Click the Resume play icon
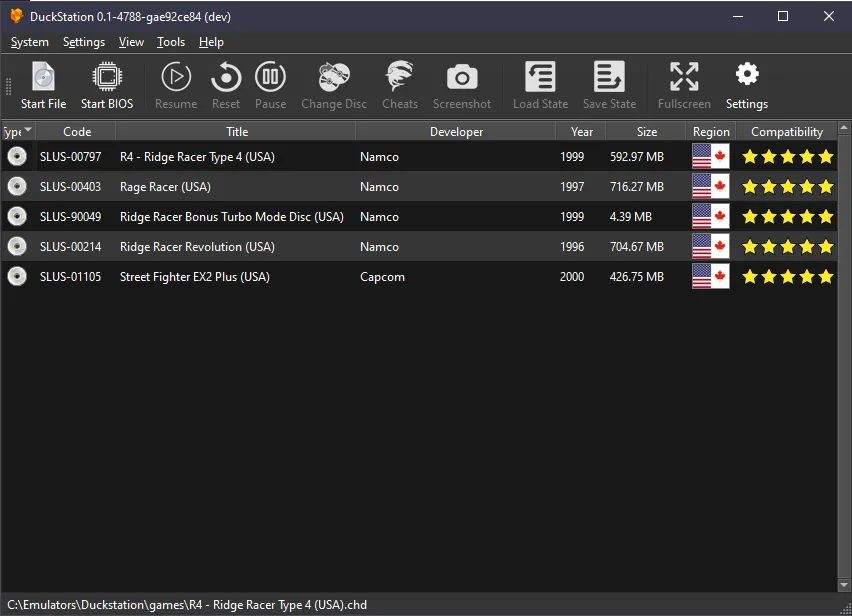 pyautogui.click(x=176, y=77)
